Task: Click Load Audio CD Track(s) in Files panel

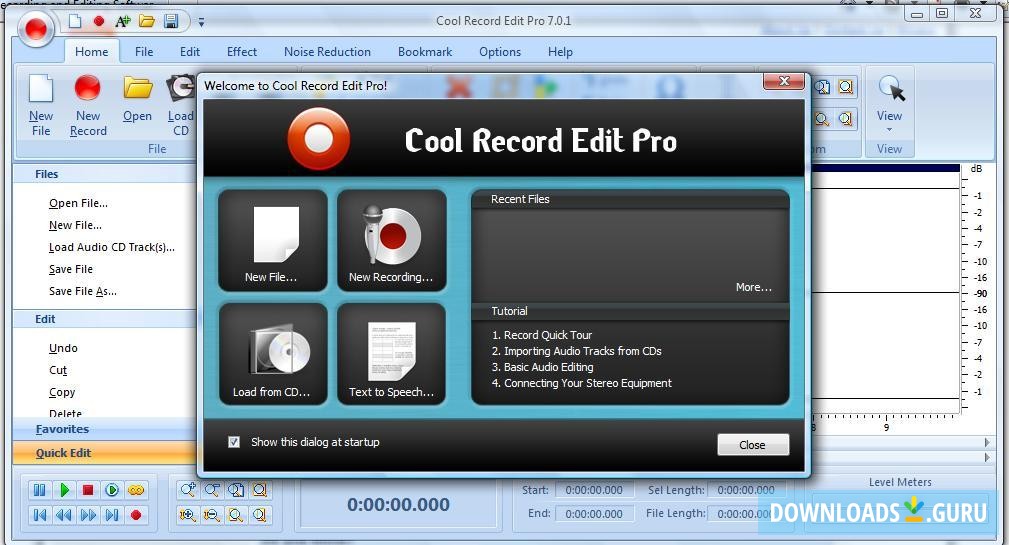Action: coord(112,247)
